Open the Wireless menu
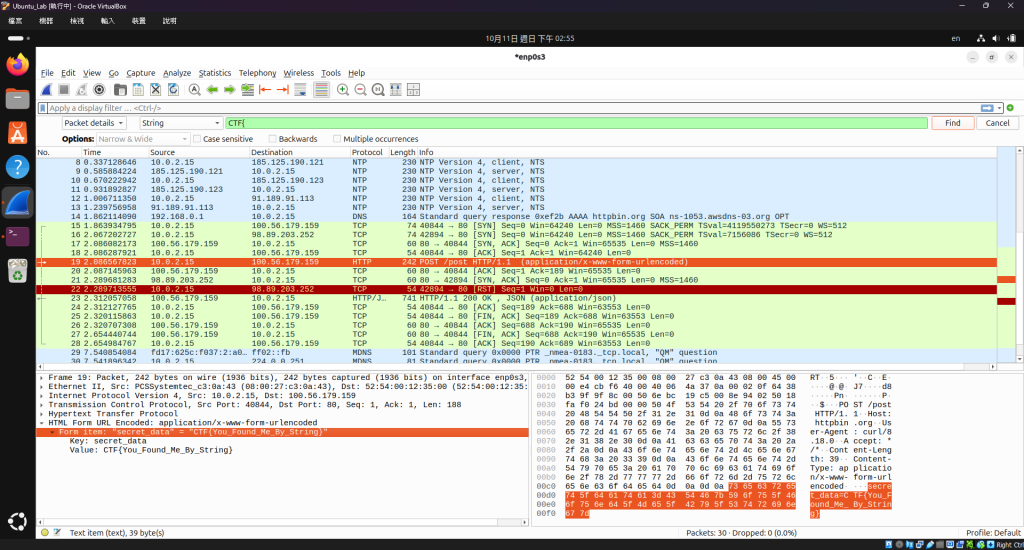The image size is (1024, 550). coord(298,73)
